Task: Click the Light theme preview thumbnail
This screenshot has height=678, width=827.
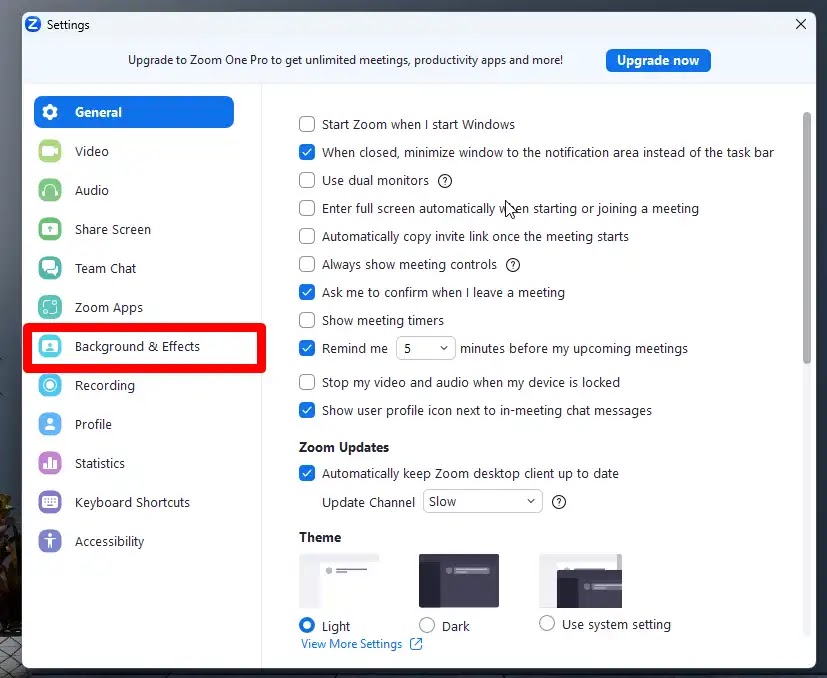Action: pyautogui.click(x=339, y=581)
